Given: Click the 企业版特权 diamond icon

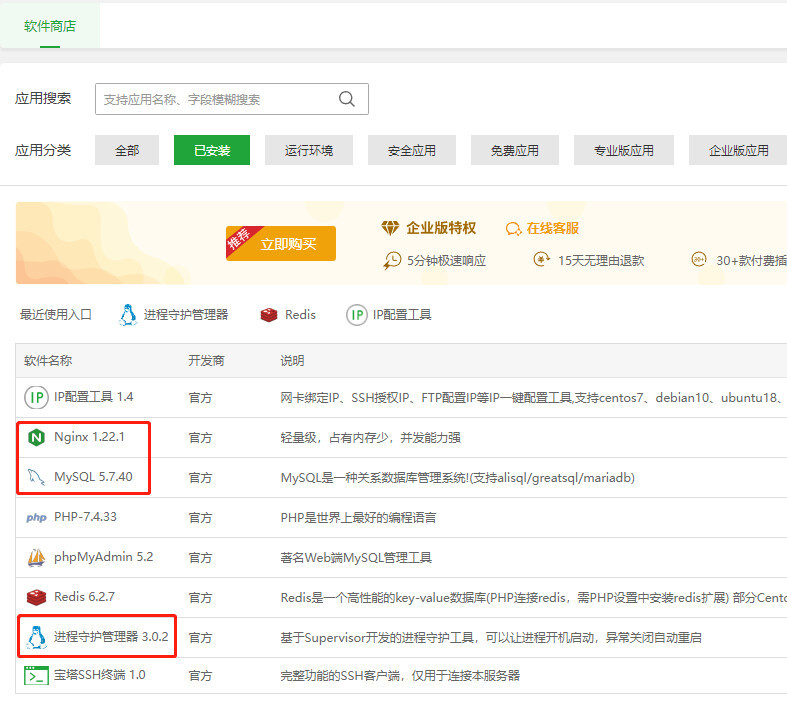Looking at the screenshot, I should coord(390,228).
